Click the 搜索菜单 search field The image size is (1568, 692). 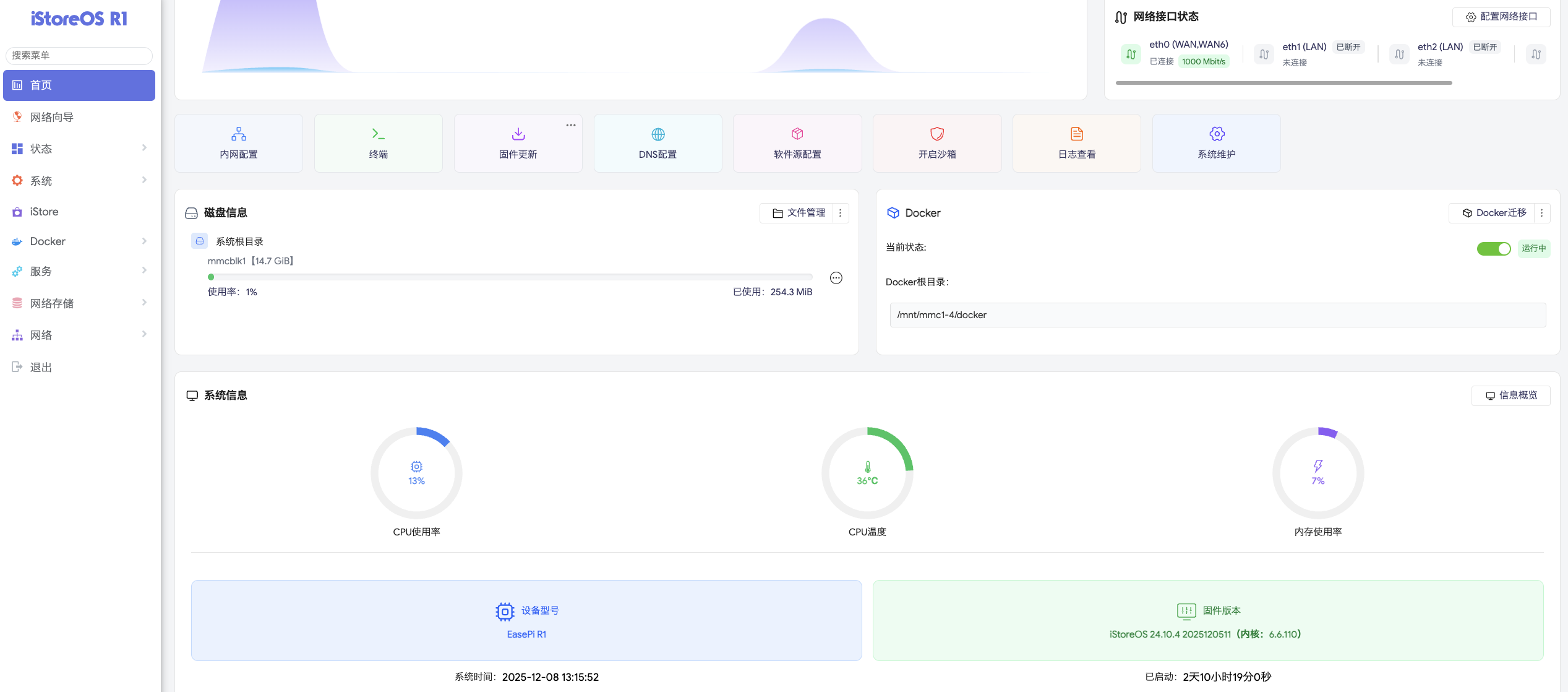[79, 55]
